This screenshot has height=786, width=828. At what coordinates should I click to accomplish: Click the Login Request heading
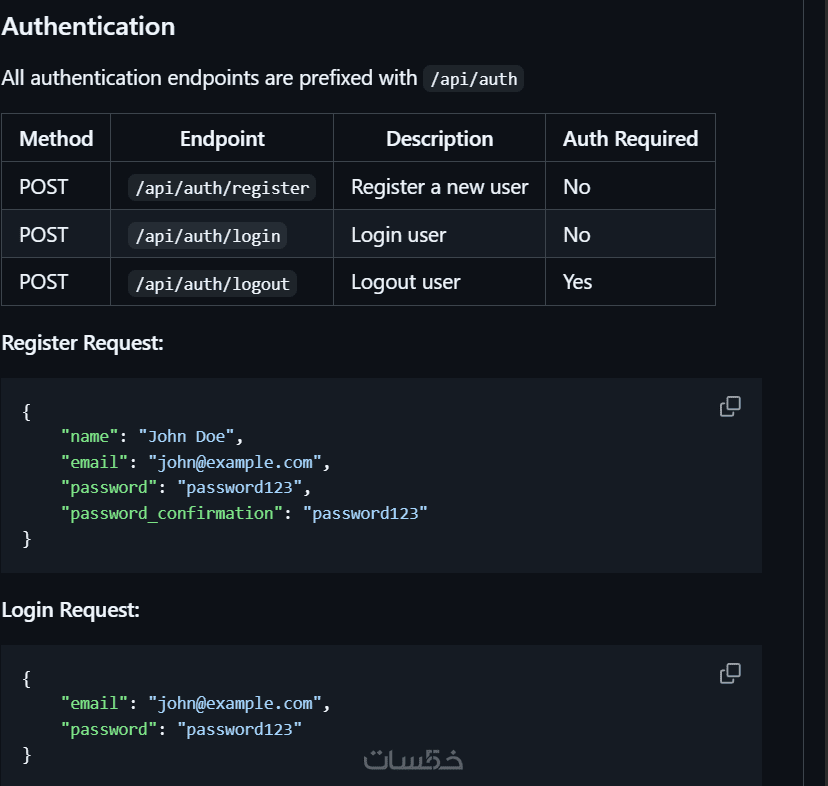(x=70, y=609)
